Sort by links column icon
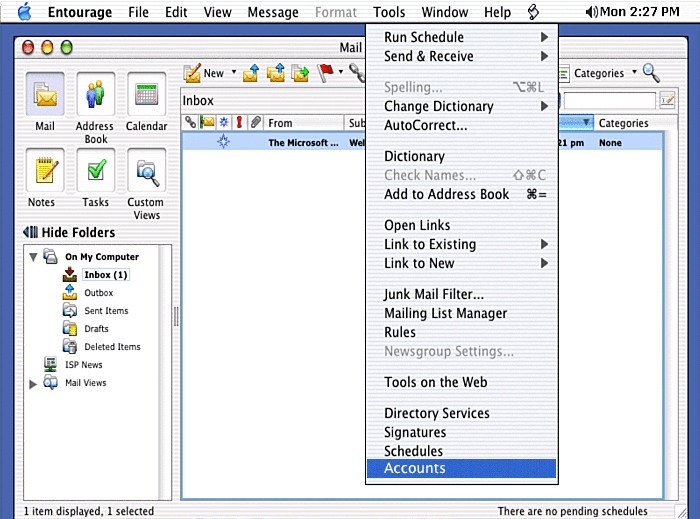This screenshot has height=519, width=700. 191,122
